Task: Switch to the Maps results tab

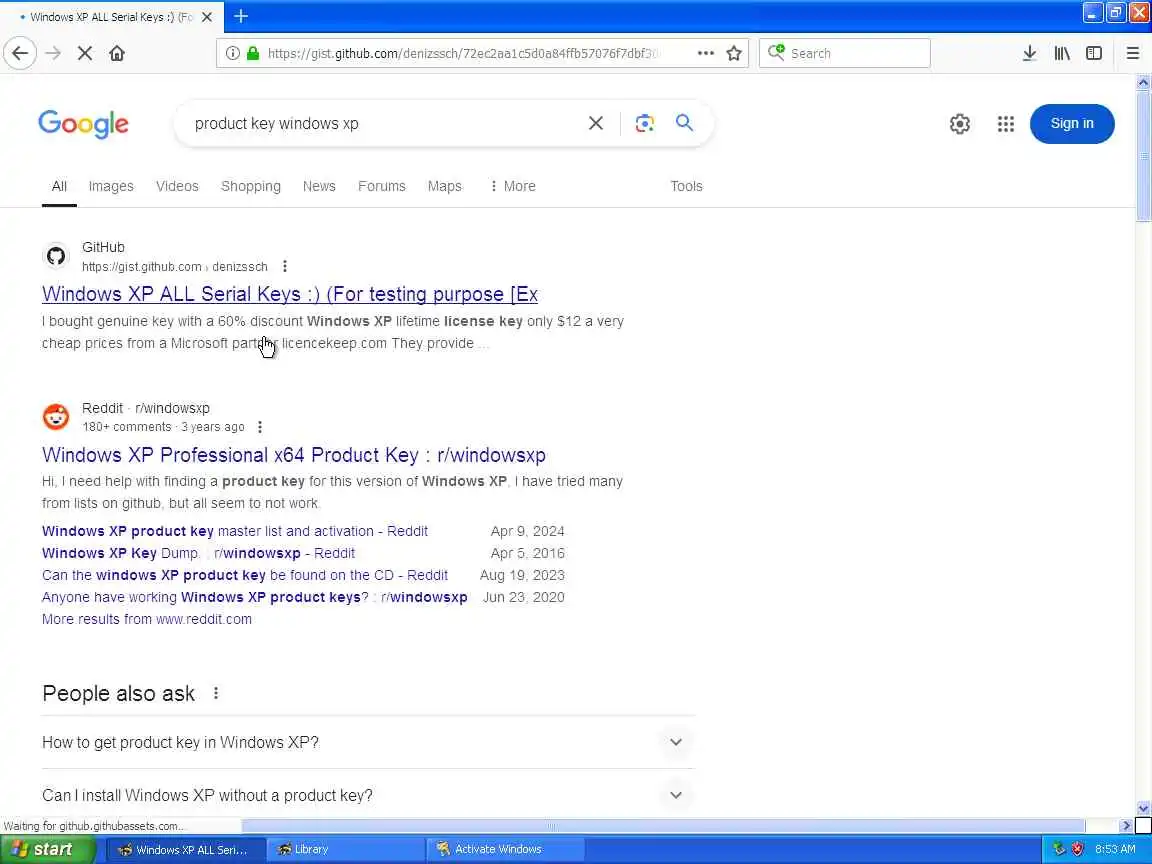Action: click(444, 186)
